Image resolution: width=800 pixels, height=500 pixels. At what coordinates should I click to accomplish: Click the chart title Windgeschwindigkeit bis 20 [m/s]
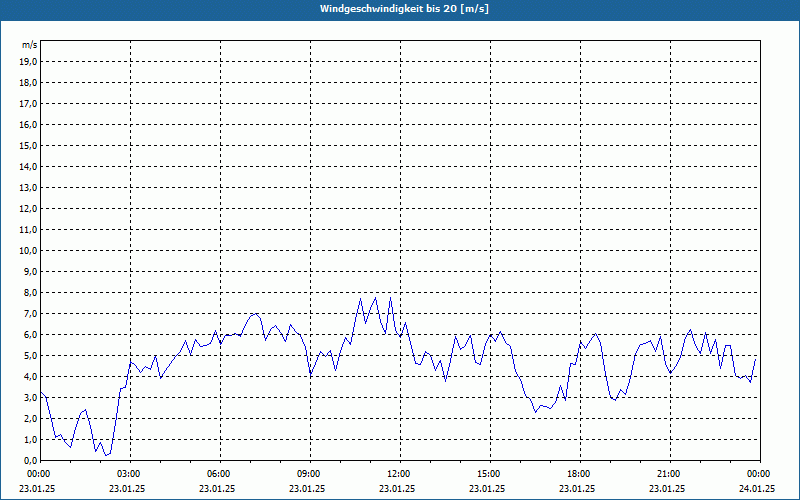click(404, 9)
